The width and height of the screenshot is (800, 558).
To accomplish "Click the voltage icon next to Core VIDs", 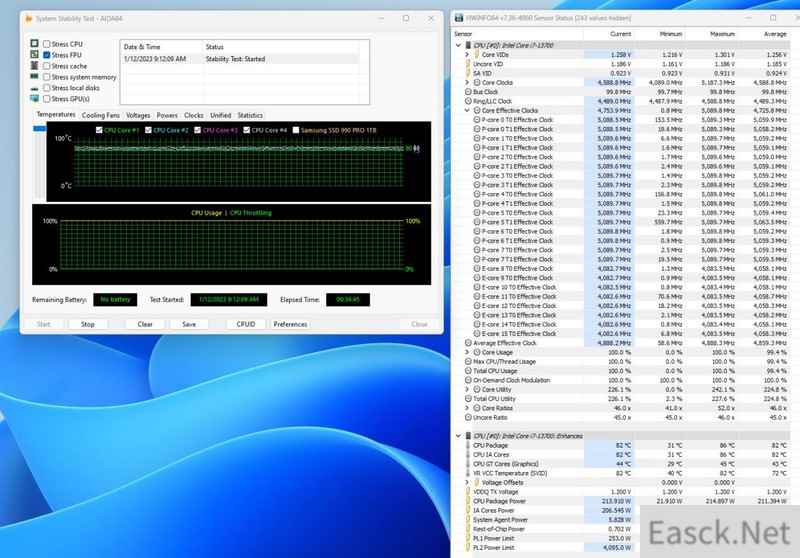I will 477,55.
